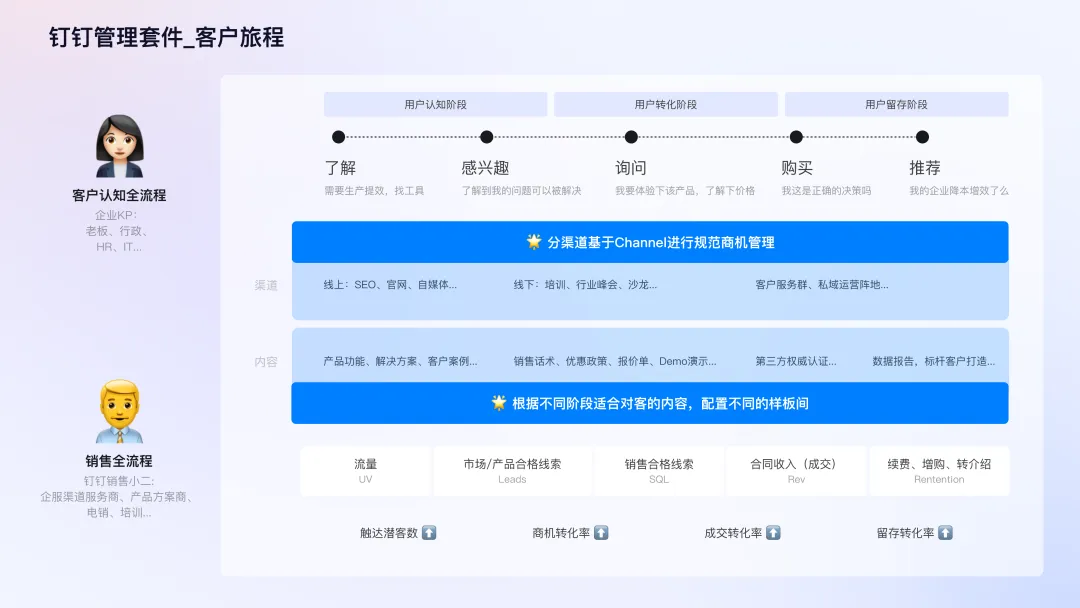
Task: Click star icon in 样板间 banner
Action: point(499,403)
